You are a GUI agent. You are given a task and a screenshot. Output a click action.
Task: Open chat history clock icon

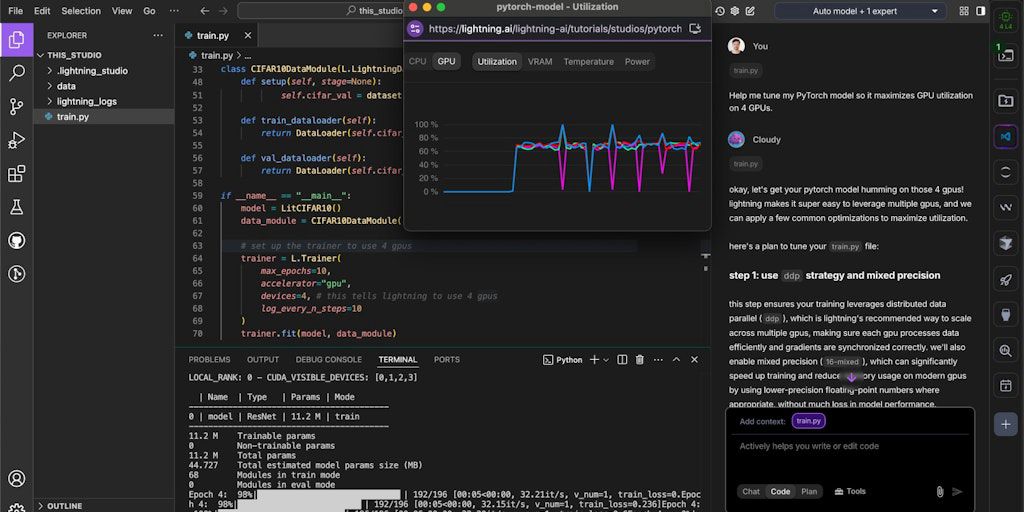[x=720, y=11]
